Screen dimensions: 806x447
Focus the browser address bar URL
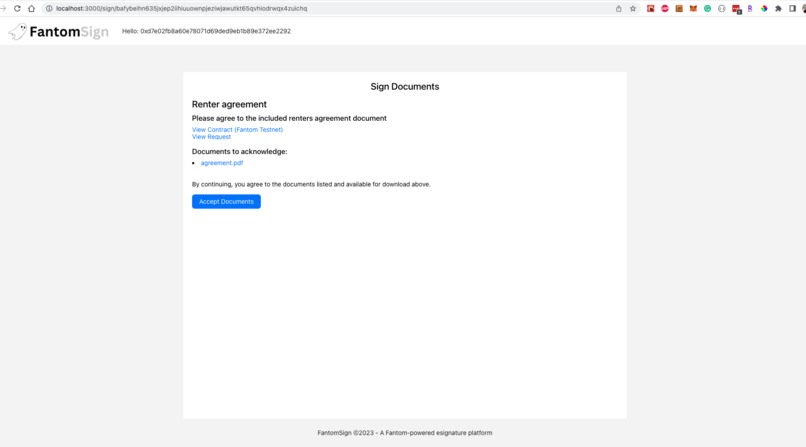[181, 8]
